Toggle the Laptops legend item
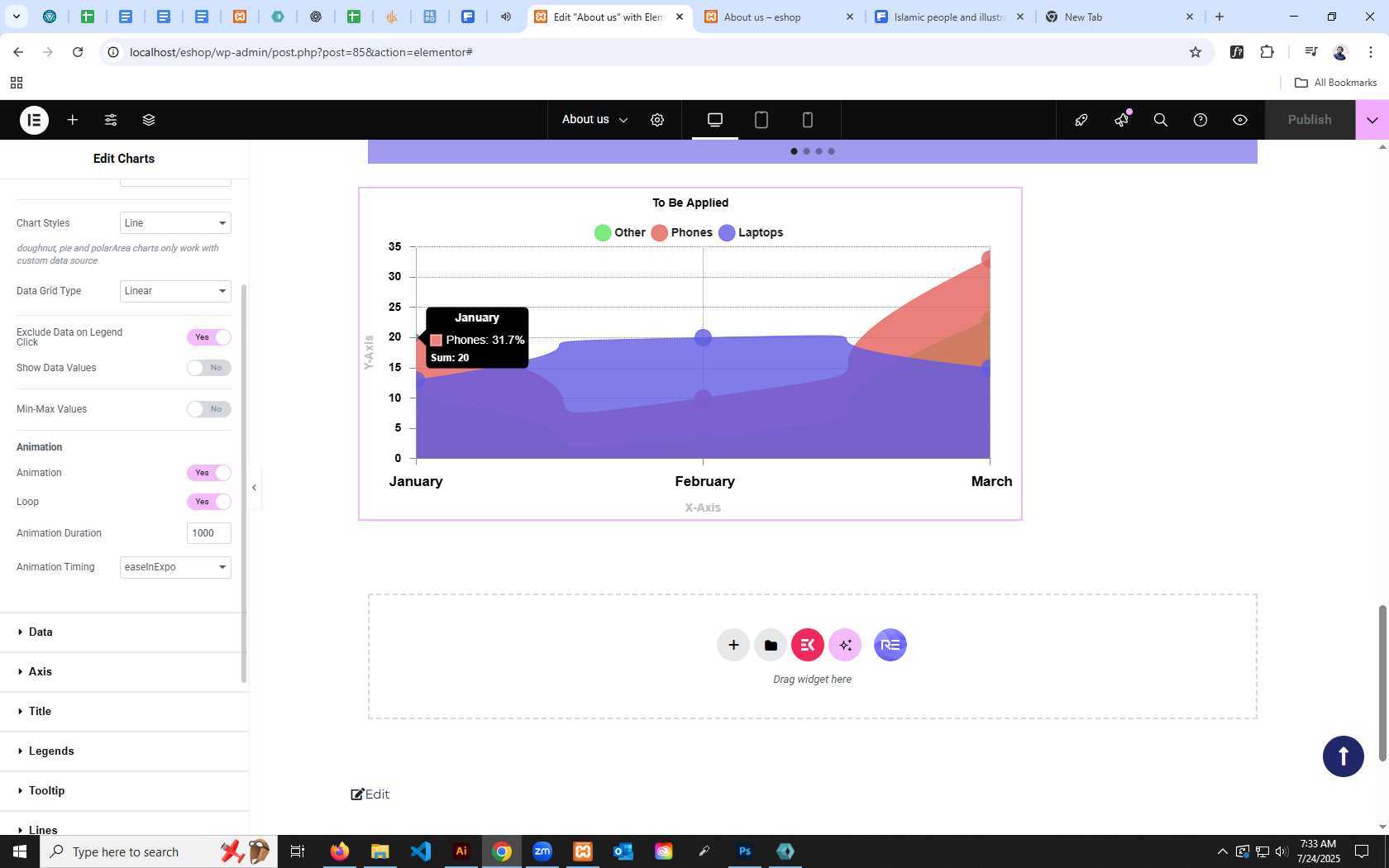The image size is (1389, 868). [752, 232]
